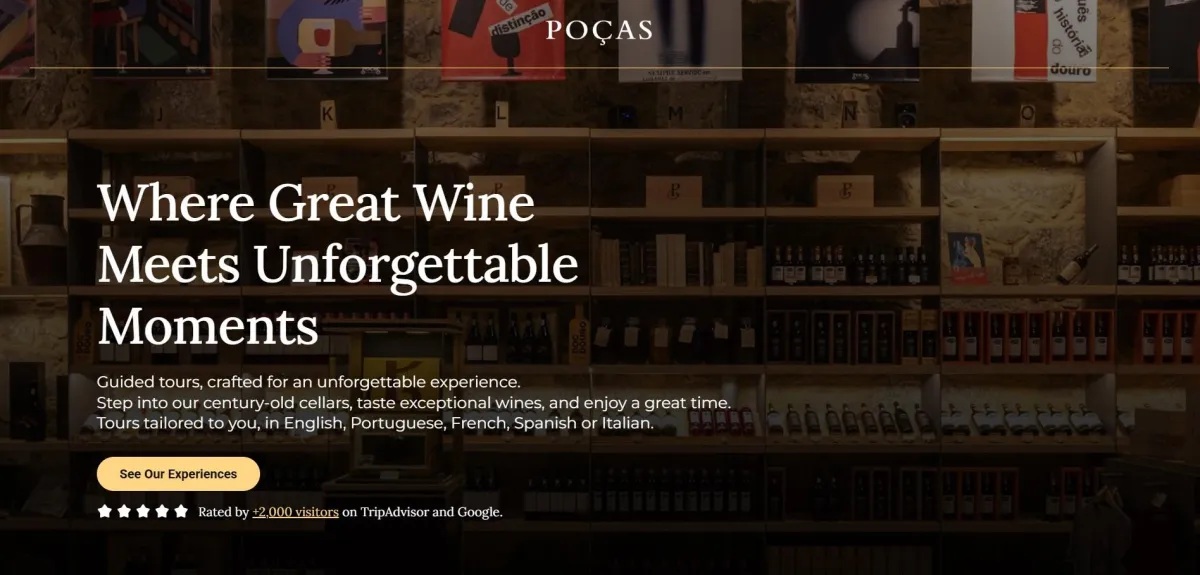Click the poster reading douro
Viewport: 1200px width, 575px height.
pyautogui.click(x=1034, y=38)
